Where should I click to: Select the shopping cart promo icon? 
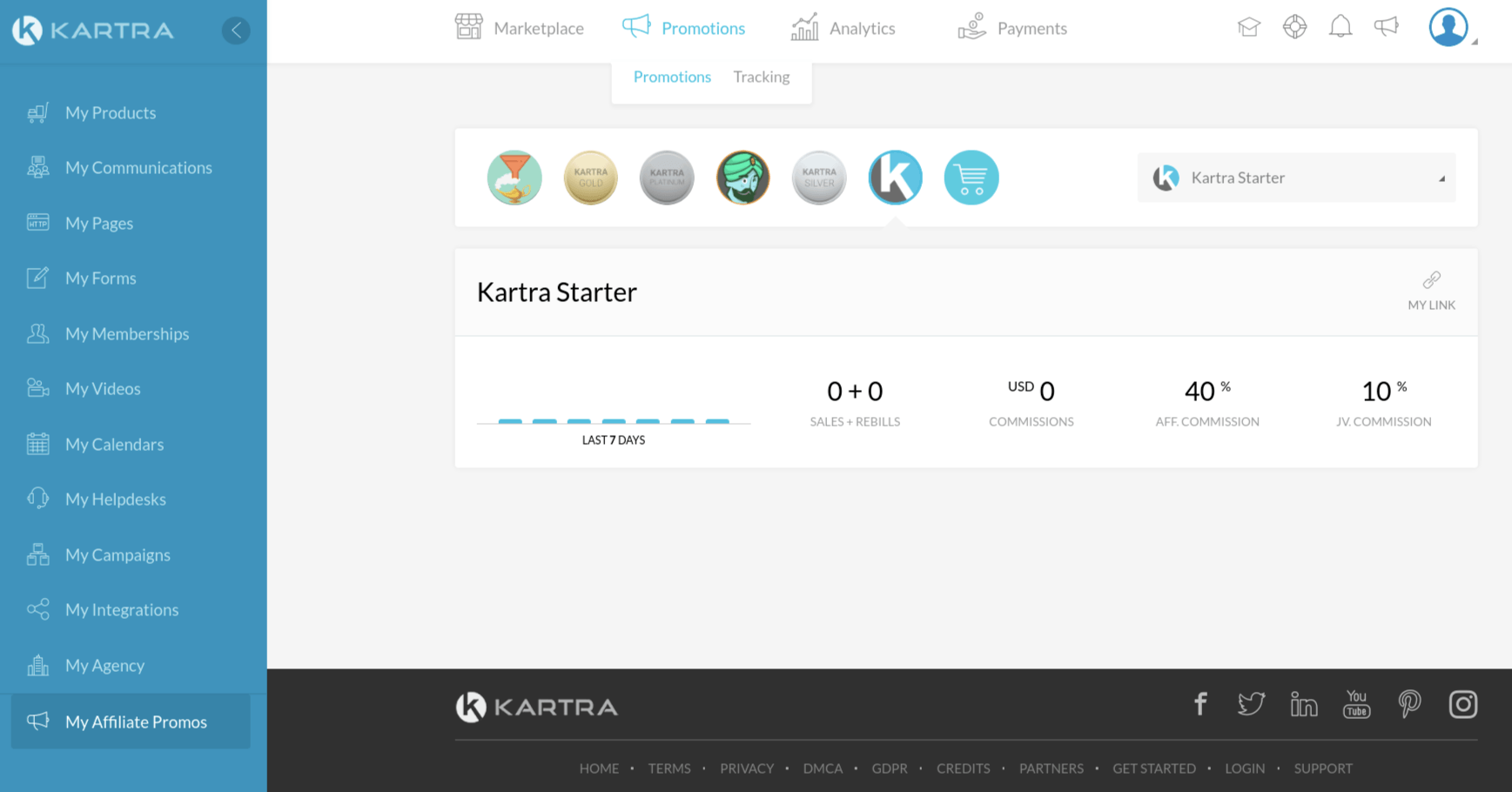971,178
